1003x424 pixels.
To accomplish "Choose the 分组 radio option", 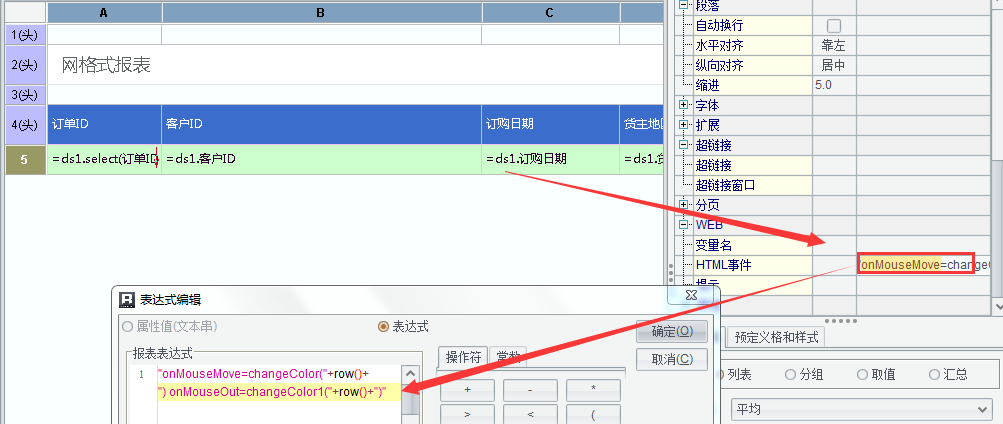I will point(790,375).
